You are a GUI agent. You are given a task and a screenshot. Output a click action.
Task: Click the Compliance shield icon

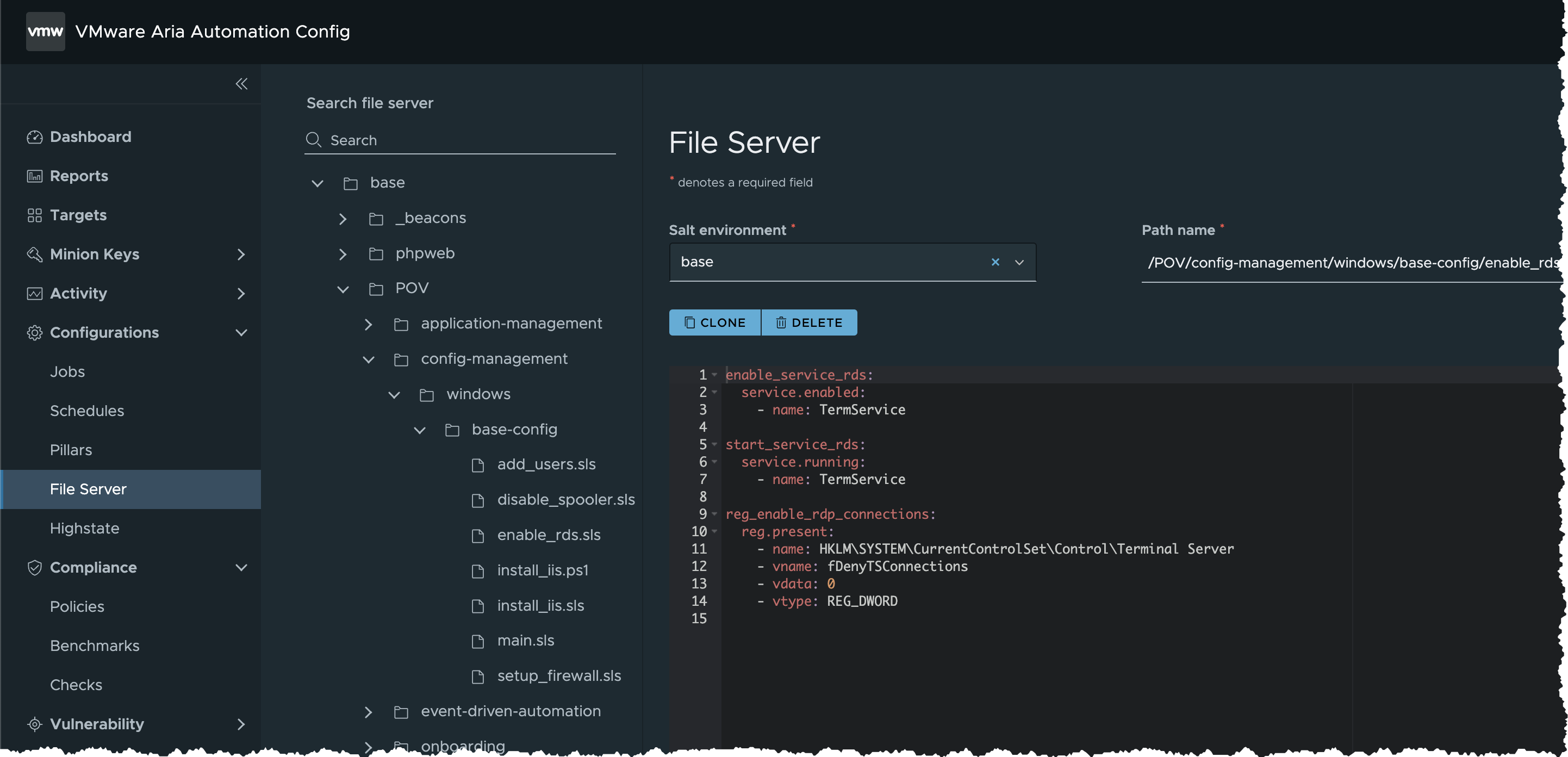click(35, 568)
